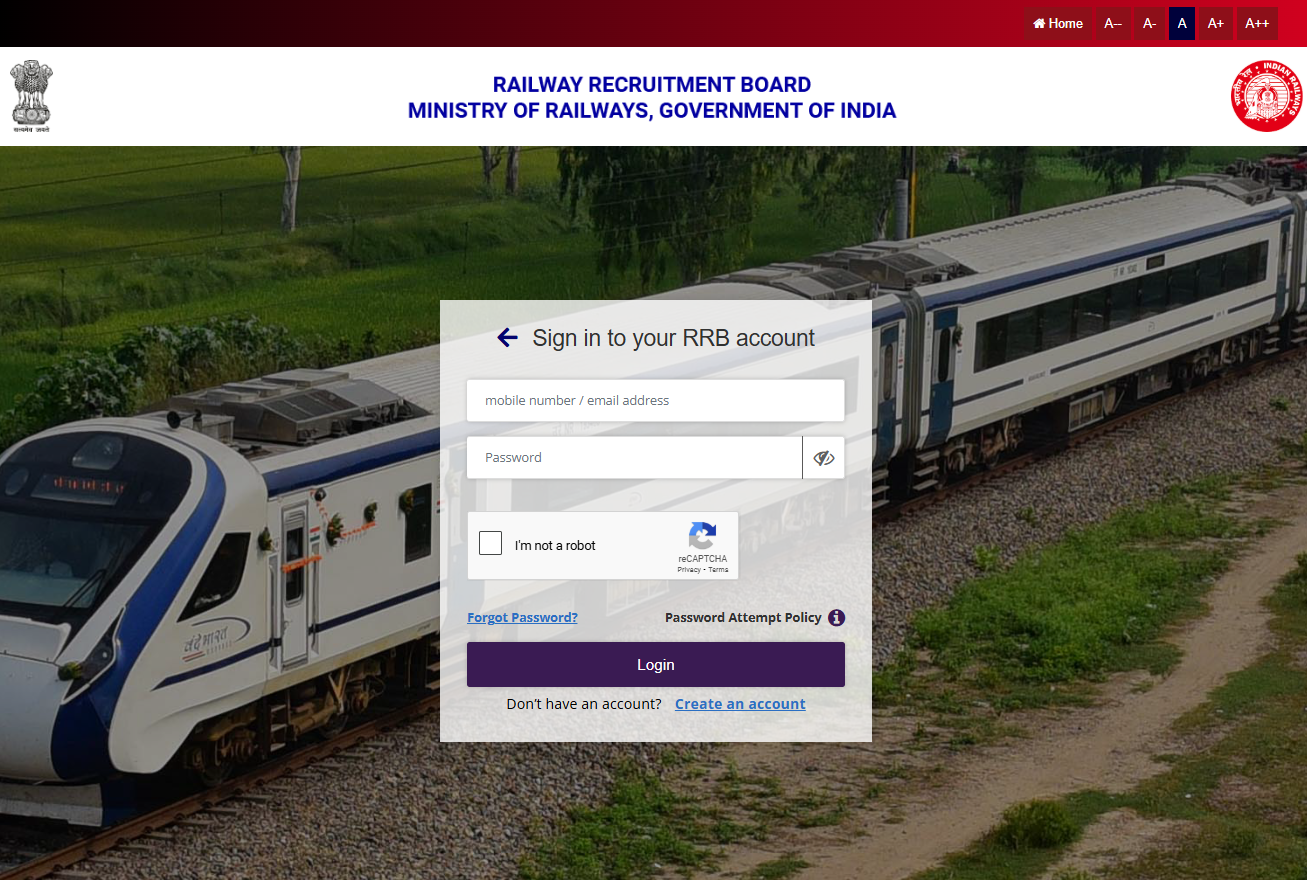This screenshot has width=1307, height=880.
Task: Reset font to default A size
Action: pos(1182,23)
